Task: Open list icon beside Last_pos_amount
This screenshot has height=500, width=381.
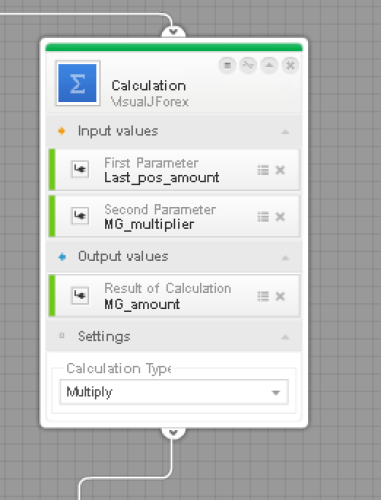Action: [x=263, y=170]
